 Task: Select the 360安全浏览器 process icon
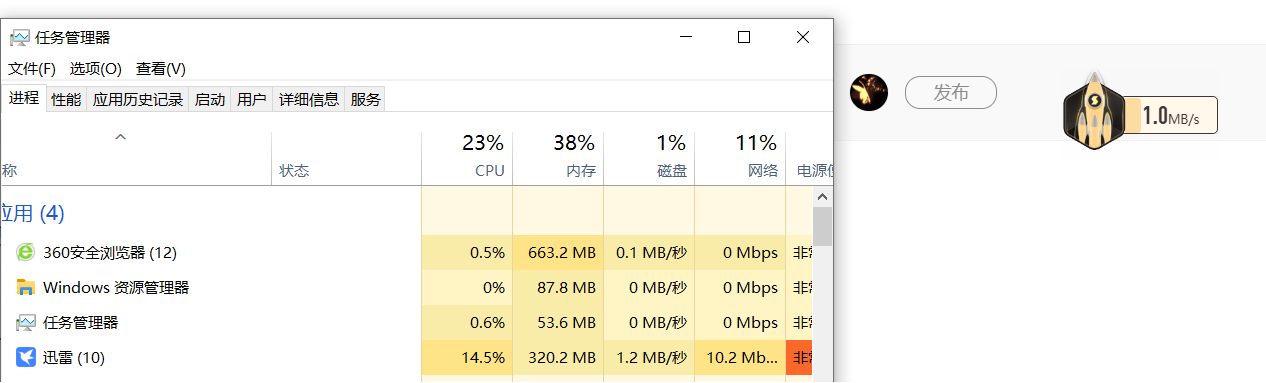[x=25, y=252]
